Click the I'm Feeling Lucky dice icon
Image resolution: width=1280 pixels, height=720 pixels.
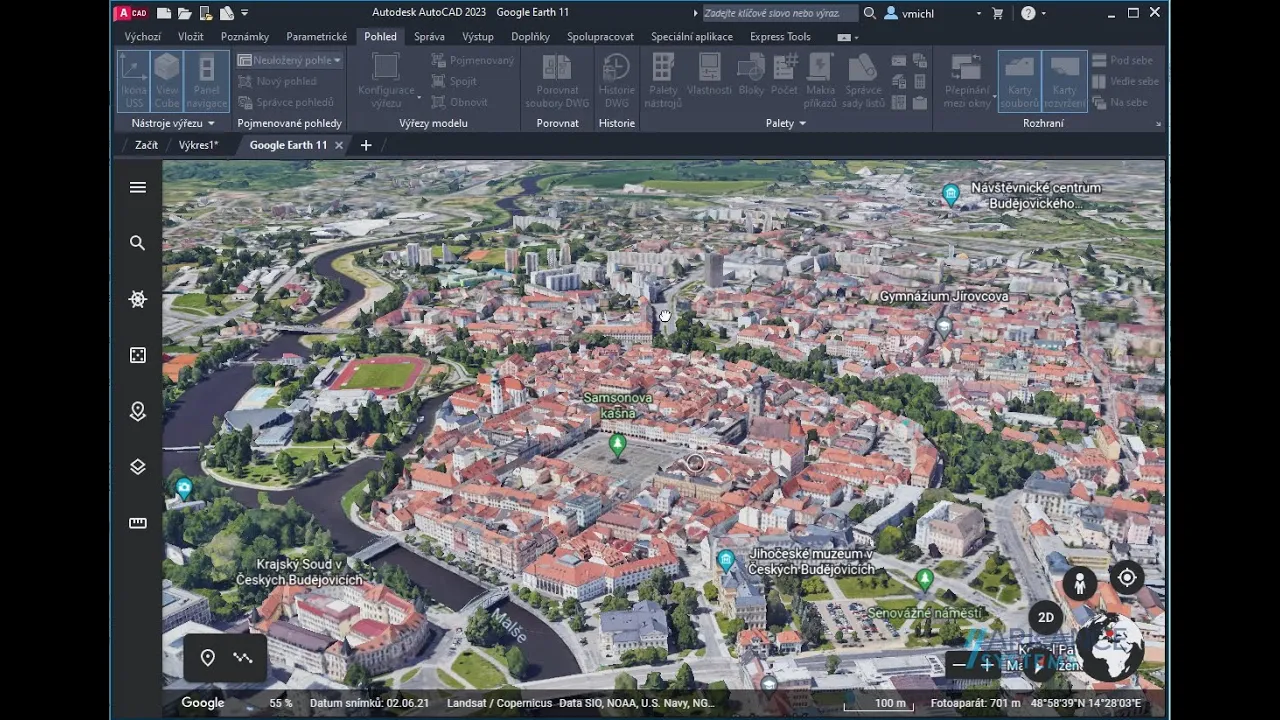tap(137, 355)
